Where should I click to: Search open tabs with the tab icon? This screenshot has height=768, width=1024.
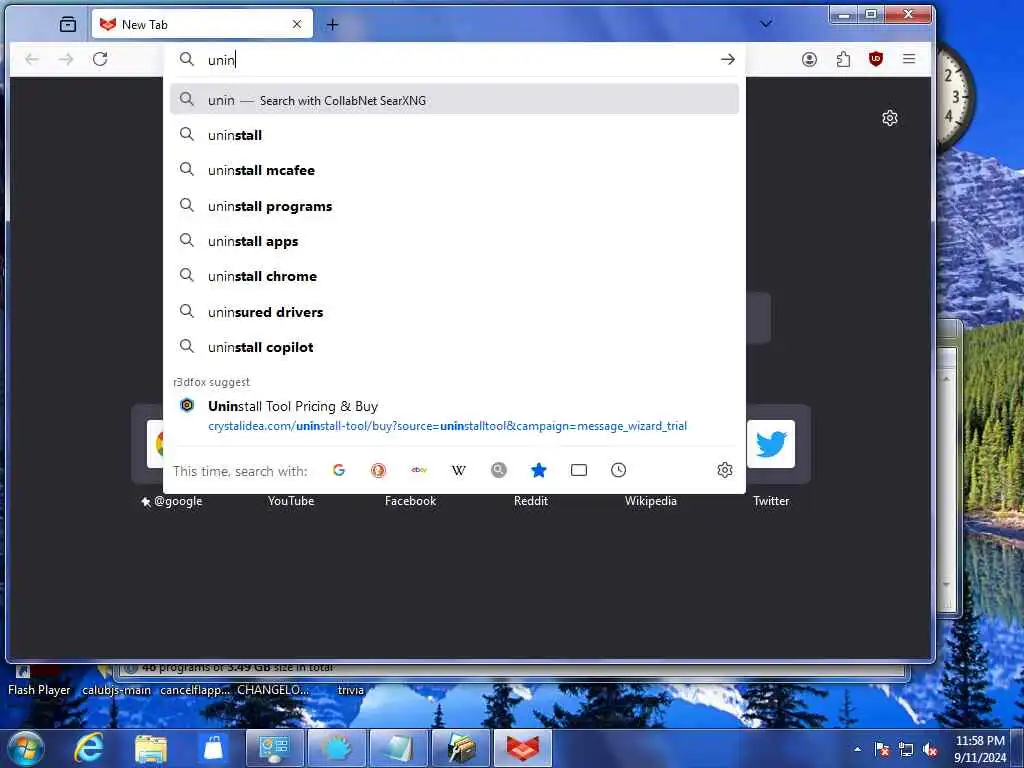[x=579, y=470]
